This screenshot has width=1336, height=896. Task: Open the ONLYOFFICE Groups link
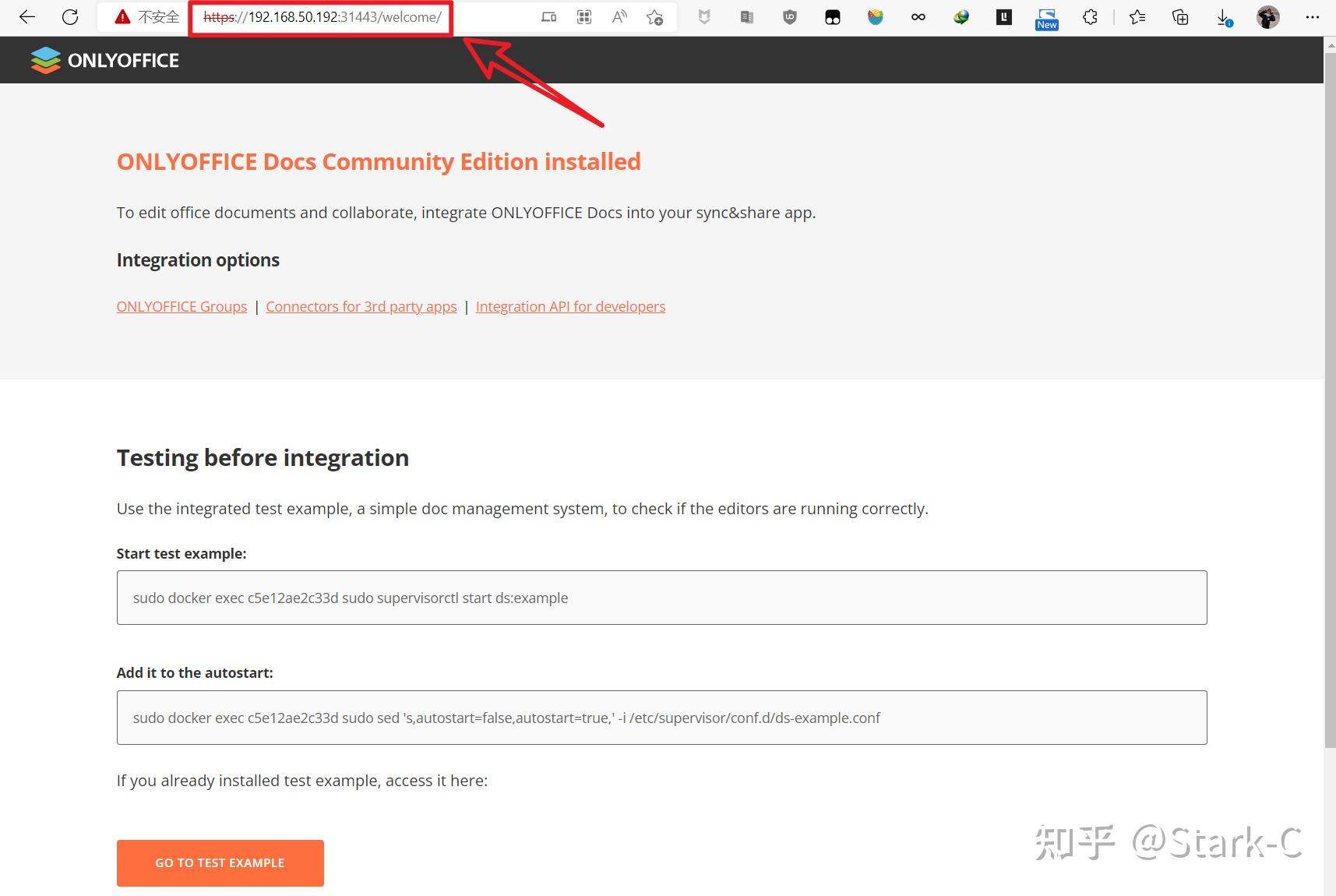(181, 306)
